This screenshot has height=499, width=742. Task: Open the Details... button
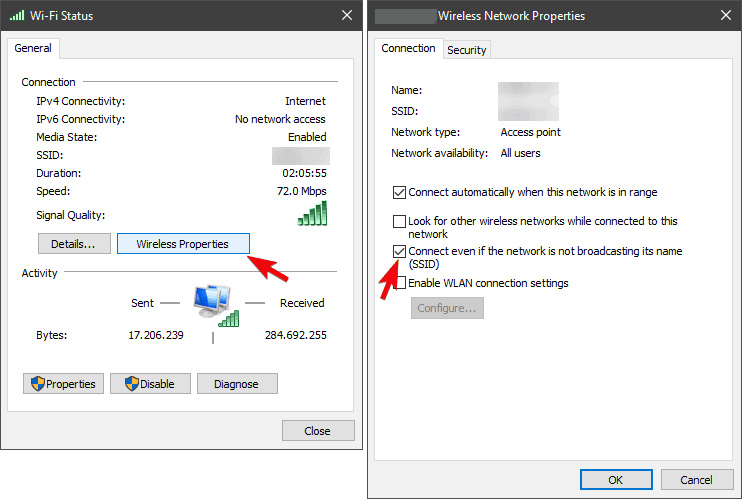(x=74, y=244)
